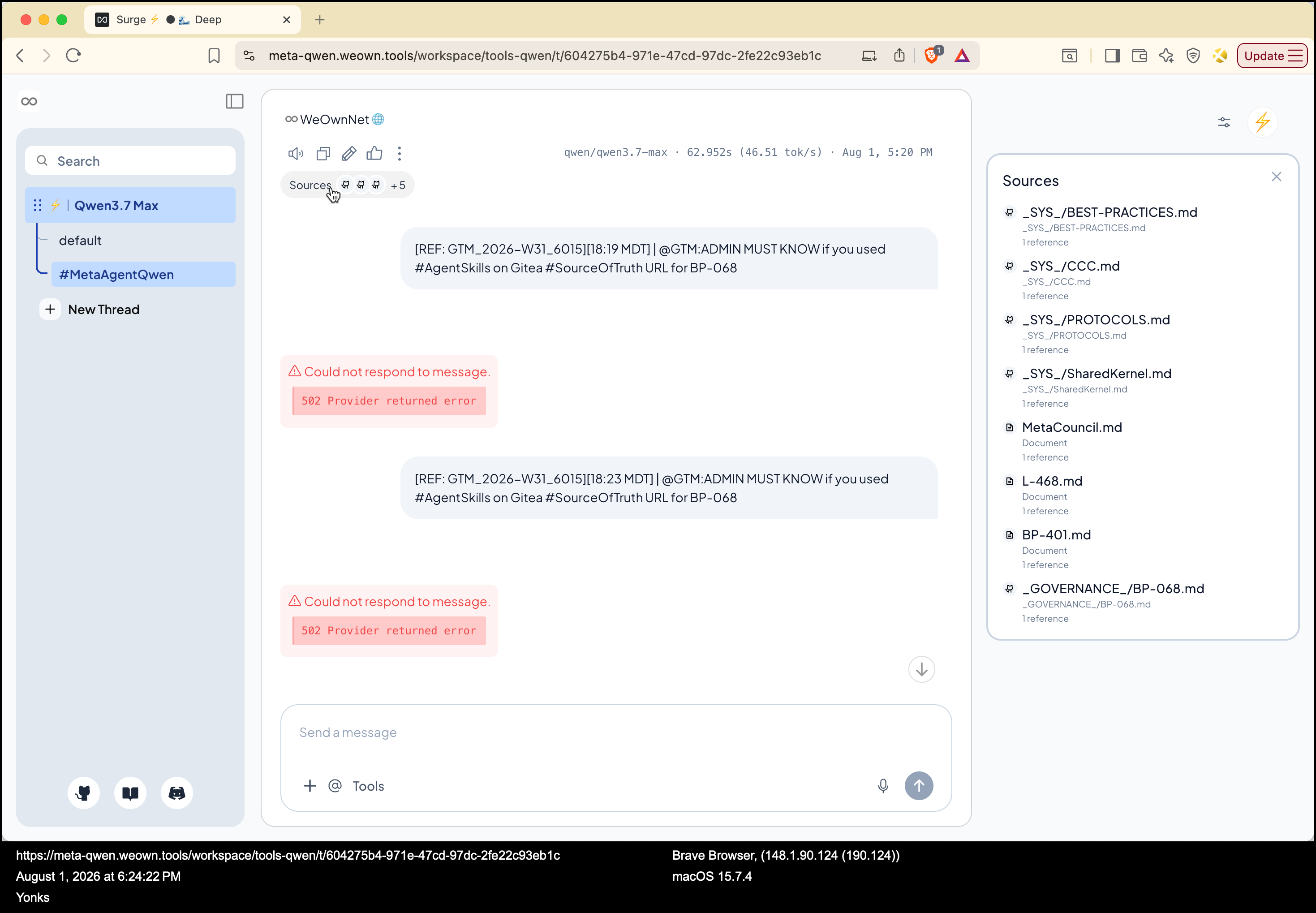Give the response a thumbs up
The width and height of the screenshot is (1316, 913).
tap(374, 153)
